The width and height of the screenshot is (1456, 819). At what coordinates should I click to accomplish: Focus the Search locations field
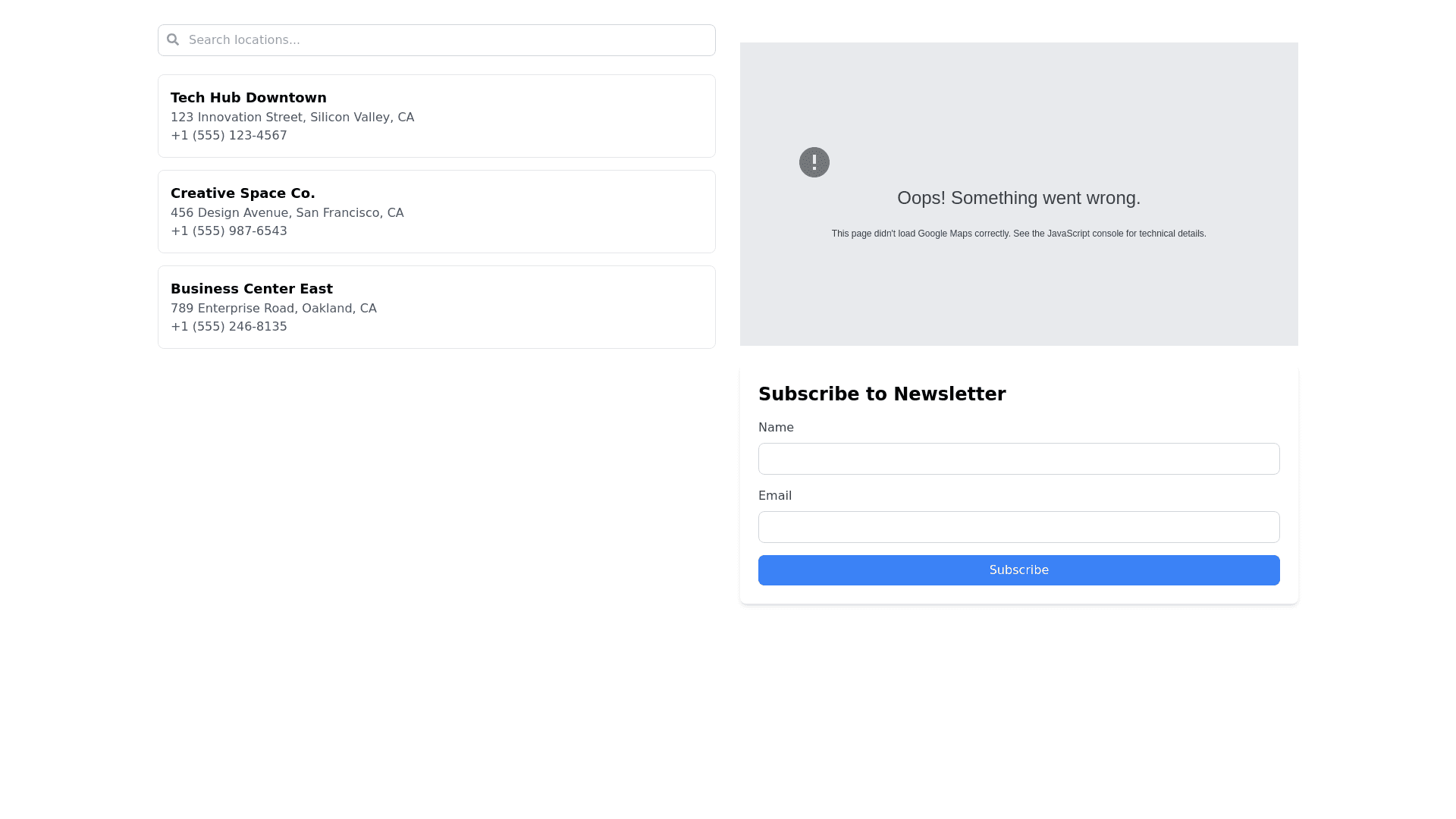click(x=447, y=40)
